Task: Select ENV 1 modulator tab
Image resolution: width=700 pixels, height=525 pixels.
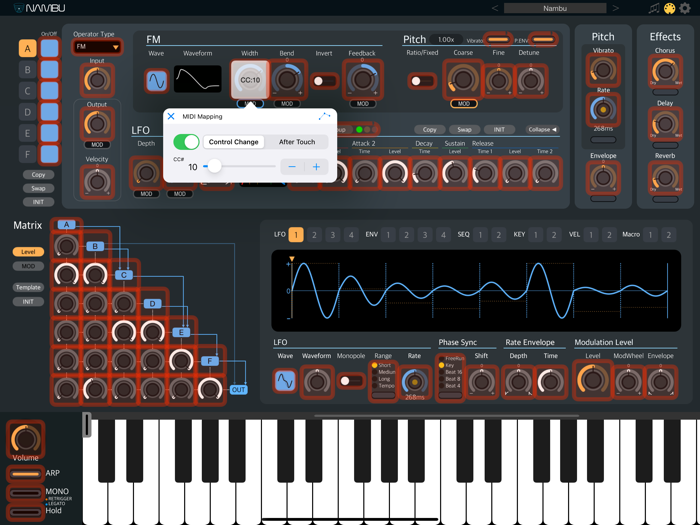Action: point(388,234)
